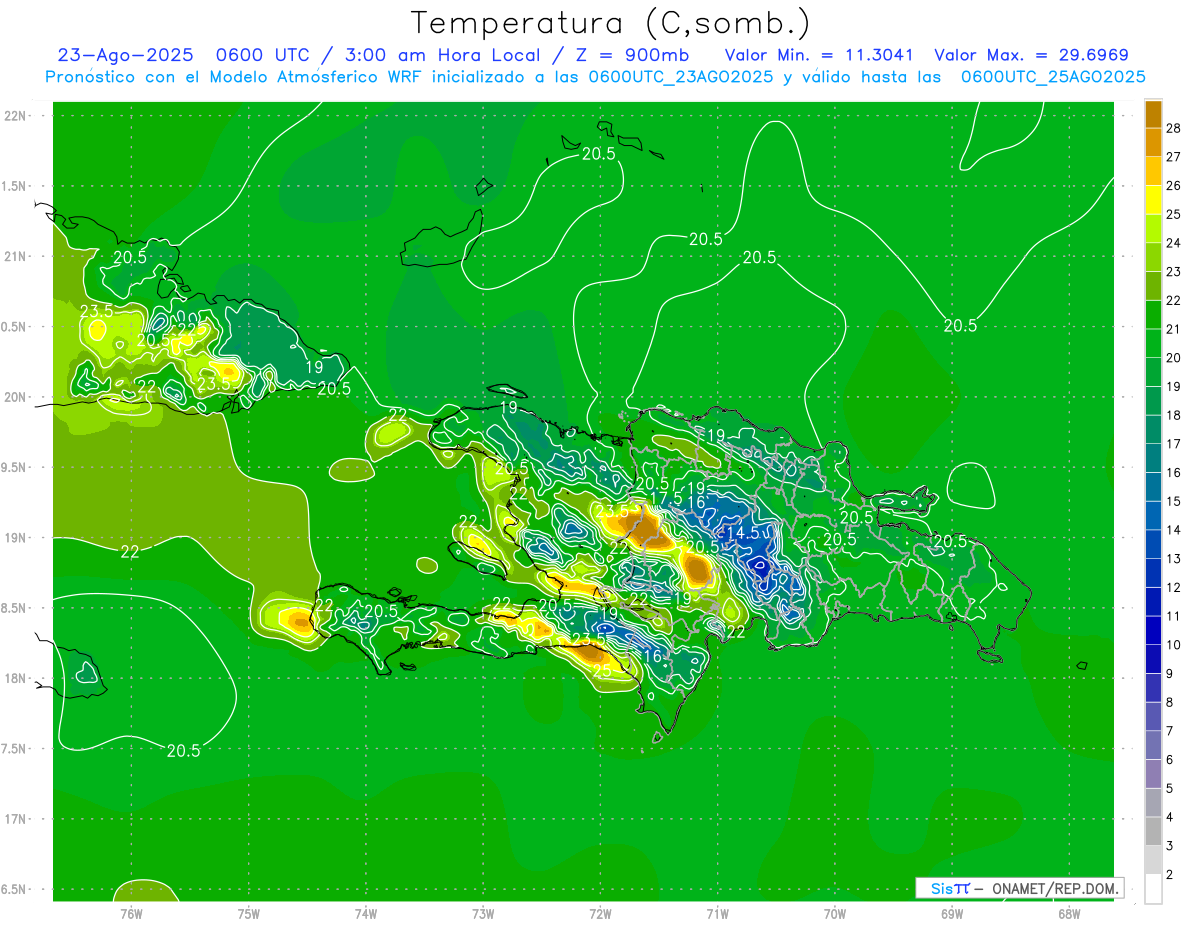Click the '20N' latitude axis label
The height and width of the screenshot is (927, 1200).
click(x=15, y=397)
